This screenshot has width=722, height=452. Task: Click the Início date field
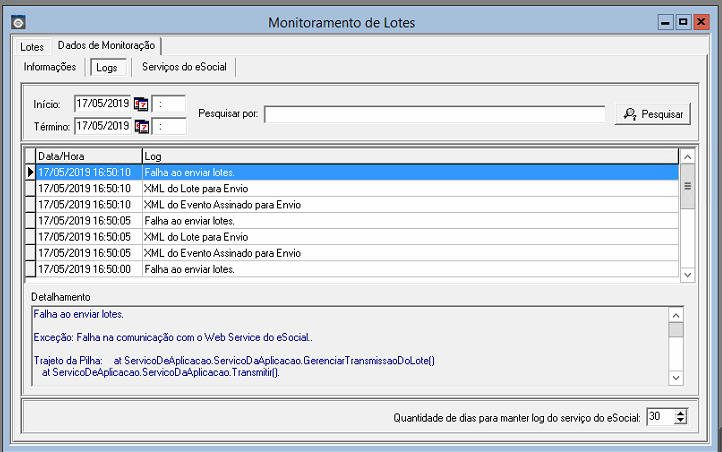(x=103, y=104)
